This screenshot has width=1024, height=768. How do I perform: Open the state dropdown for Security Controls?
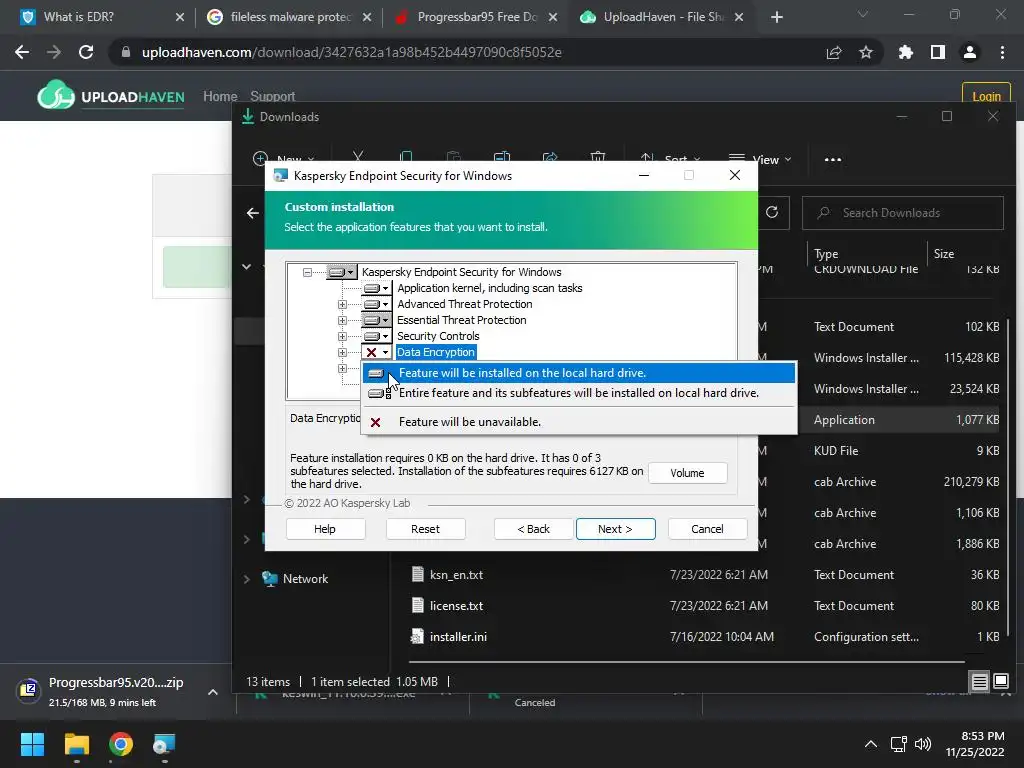coord(377,336)
